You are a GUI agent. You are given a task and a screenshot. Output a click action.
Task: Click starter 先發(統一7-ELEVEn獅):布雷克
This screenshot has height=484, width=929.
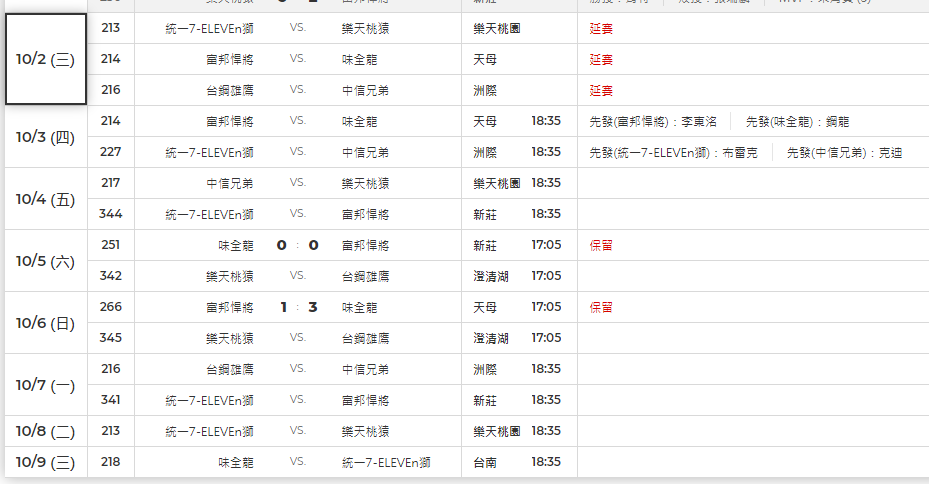coord(674,152)
